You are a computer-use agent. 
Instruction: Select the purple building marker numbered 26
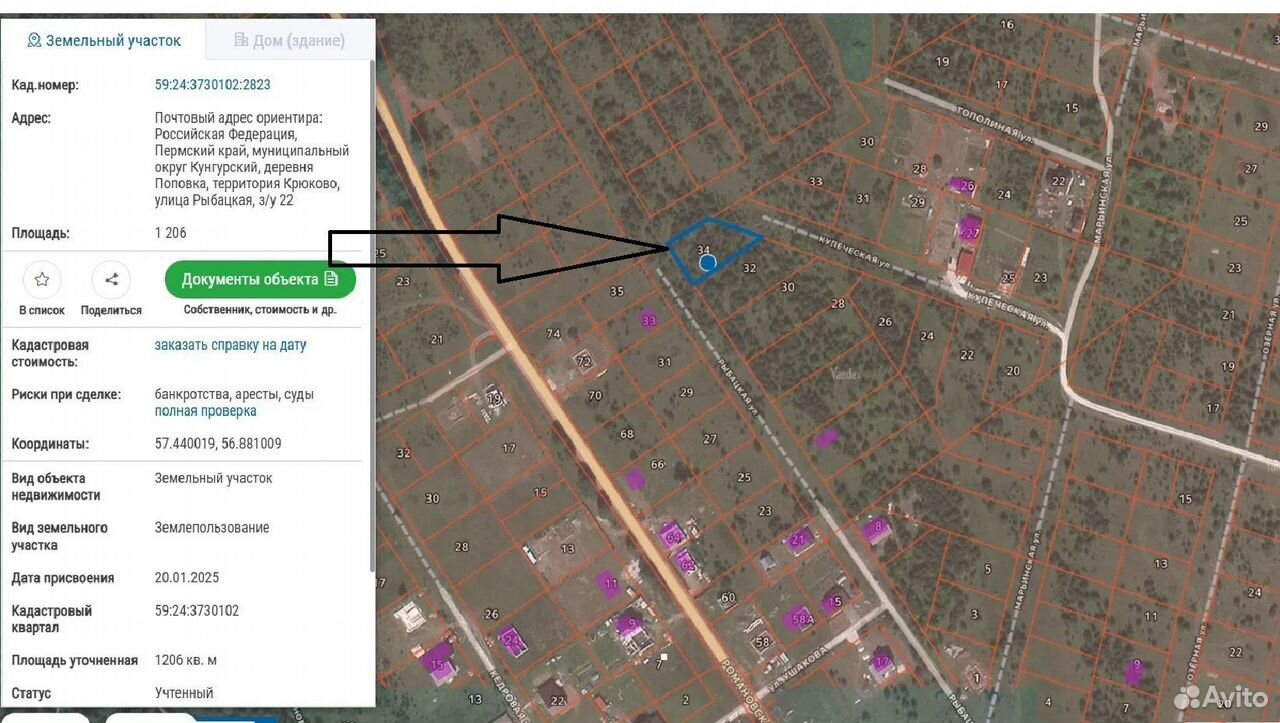coord(962,185)
